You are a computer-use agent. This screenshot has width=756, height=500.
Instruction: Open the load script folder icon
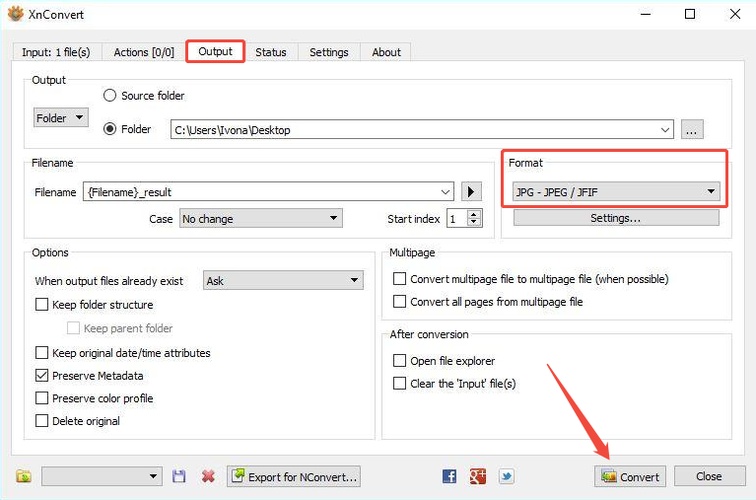(24, 477)
